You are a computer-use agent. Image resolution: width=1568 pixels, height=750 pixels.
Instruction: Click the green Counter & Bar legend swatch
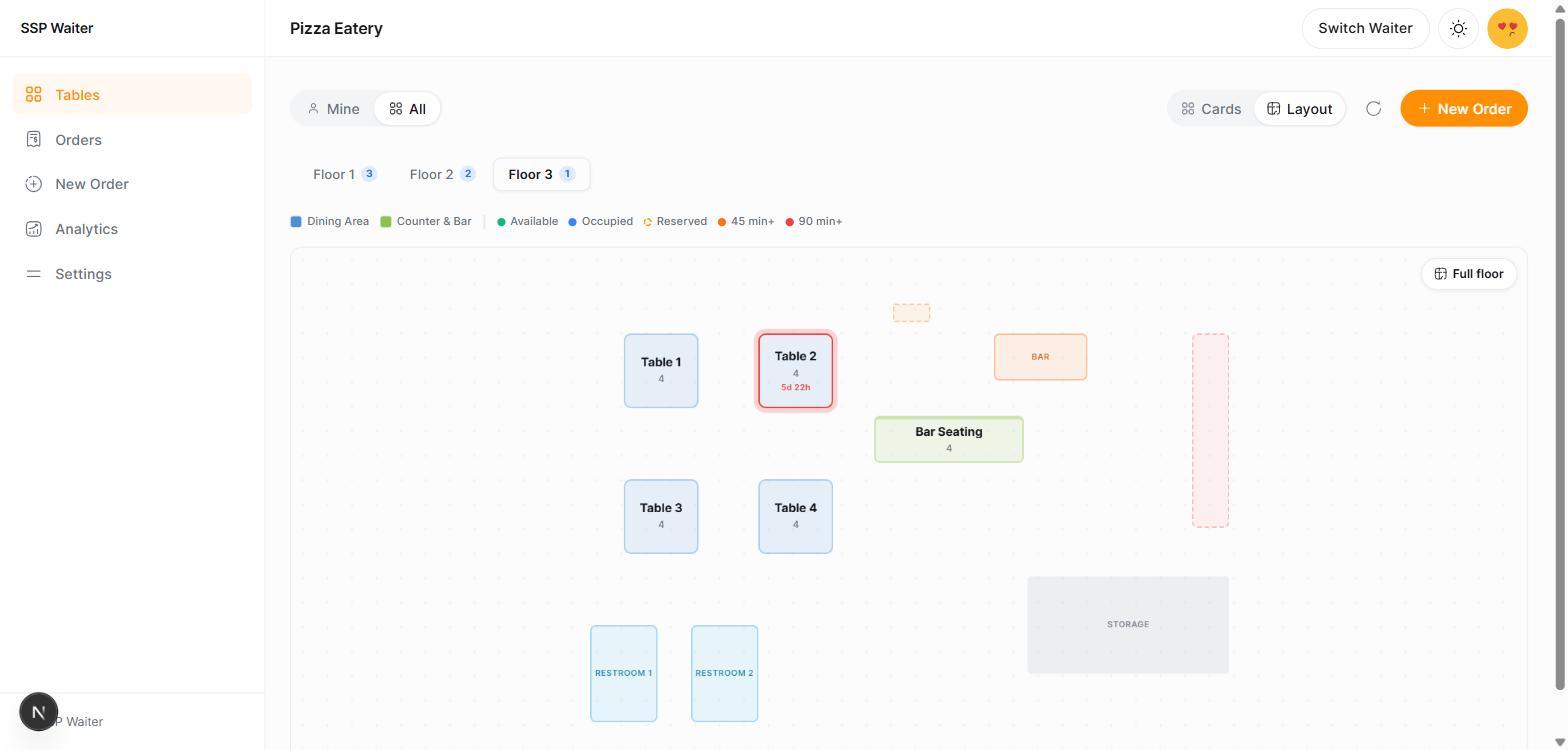[x=386, y=222]
